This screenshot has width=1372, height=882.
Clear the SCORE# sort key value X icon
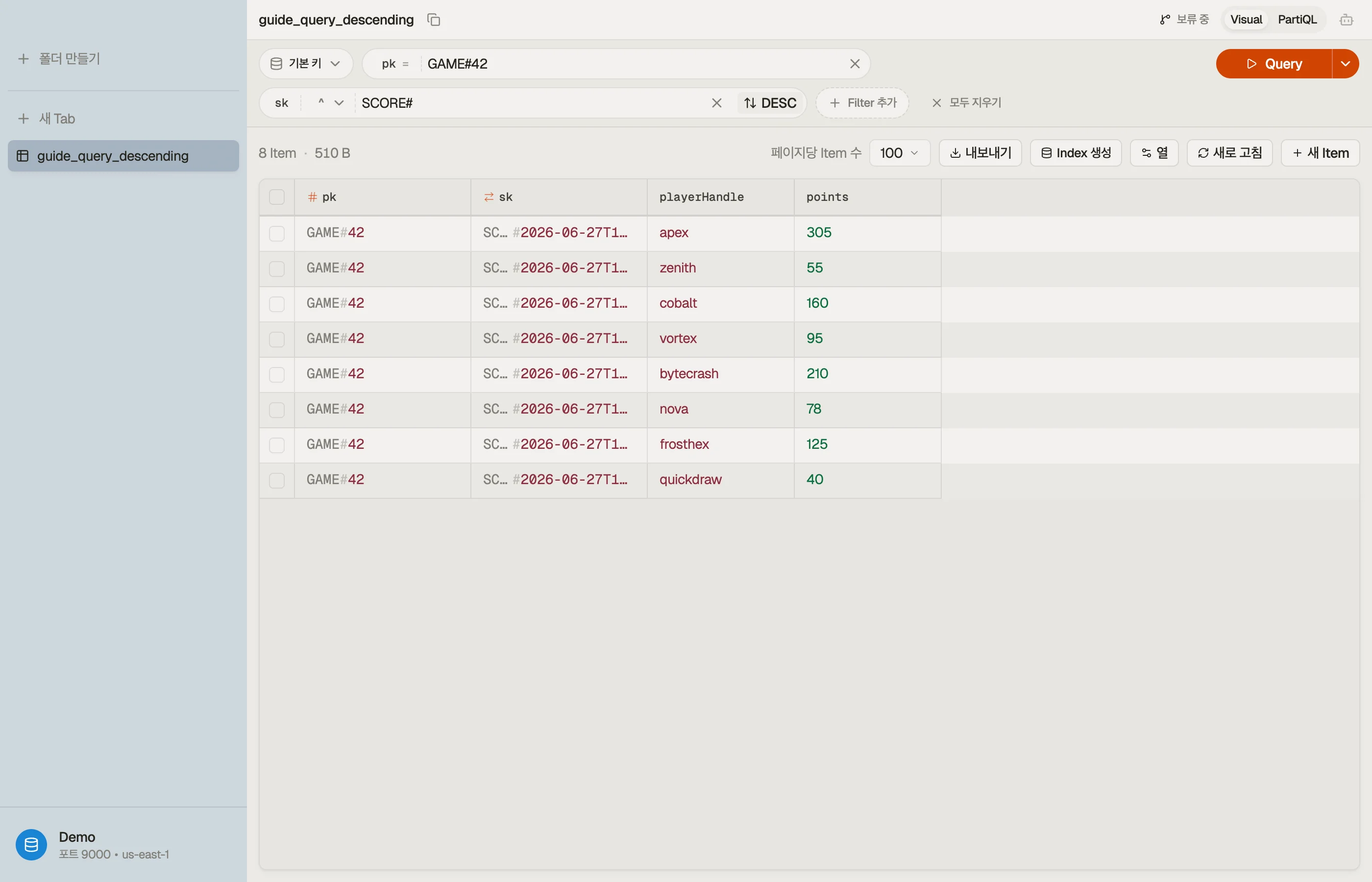[716, 103]
